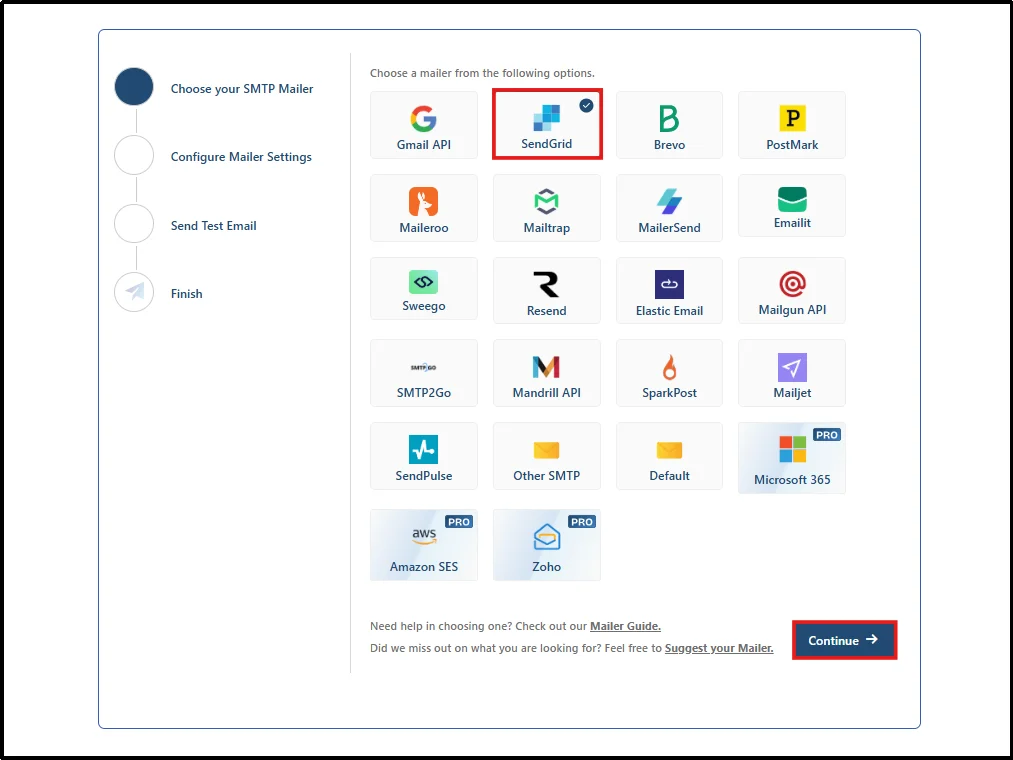
Task: Jump to the Send Test Email step
Action: (213, 226)
